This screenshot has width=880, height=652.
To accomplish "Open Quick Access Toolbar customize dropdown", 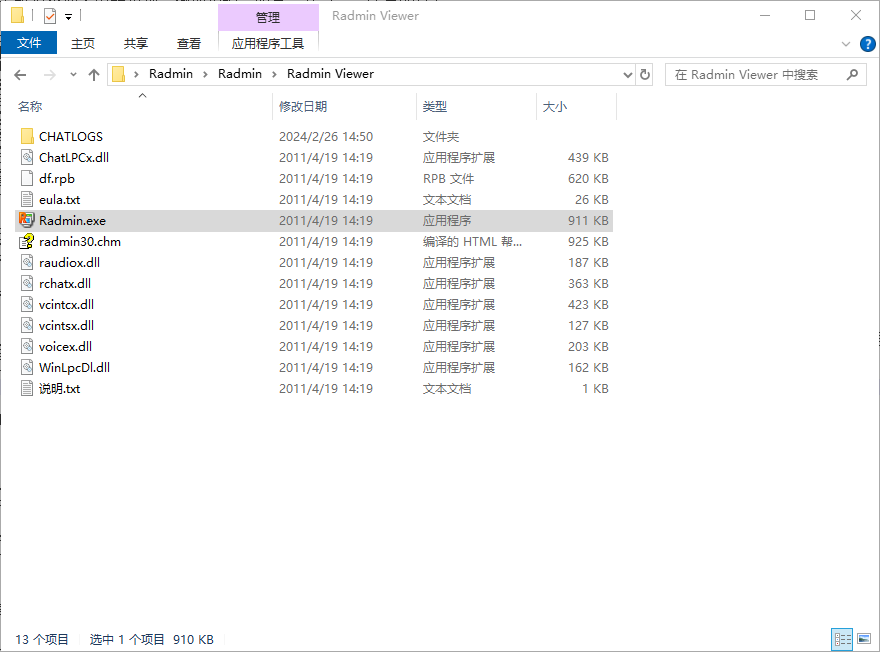I will [x=68, y=17].
